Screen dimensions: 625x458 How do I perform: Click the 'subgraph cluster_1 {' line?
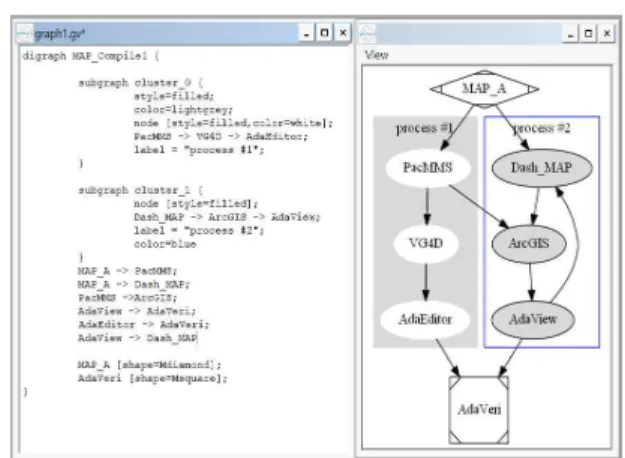(141, 190)
